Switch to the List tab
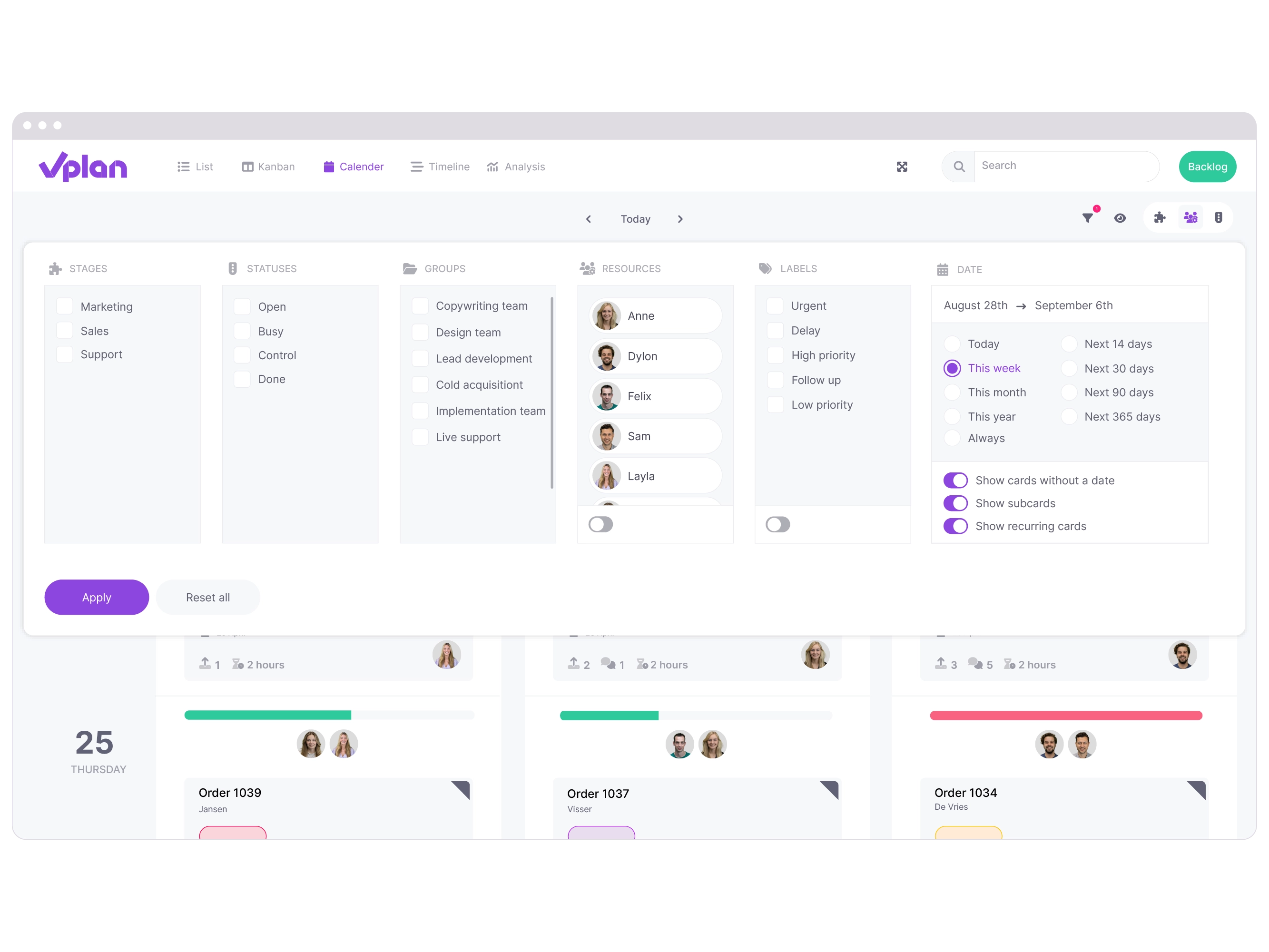 pos(197,167)
